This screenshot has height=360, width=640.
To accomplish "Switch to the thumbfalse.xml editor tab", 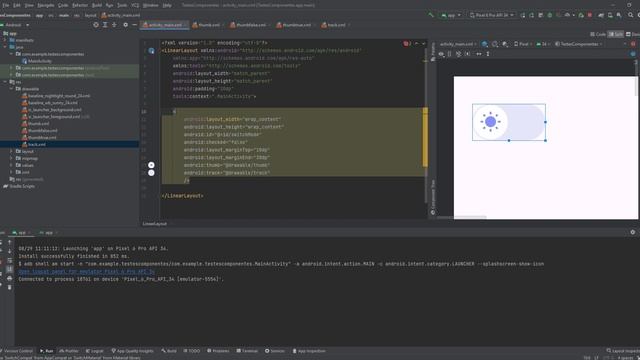I will (x=248, y=25).
